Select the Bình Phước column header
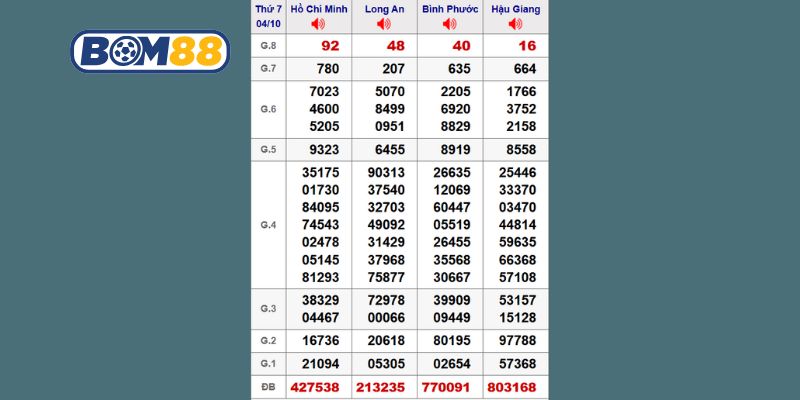The height and width of the screenshot is (400, 800). coord(449,8)
